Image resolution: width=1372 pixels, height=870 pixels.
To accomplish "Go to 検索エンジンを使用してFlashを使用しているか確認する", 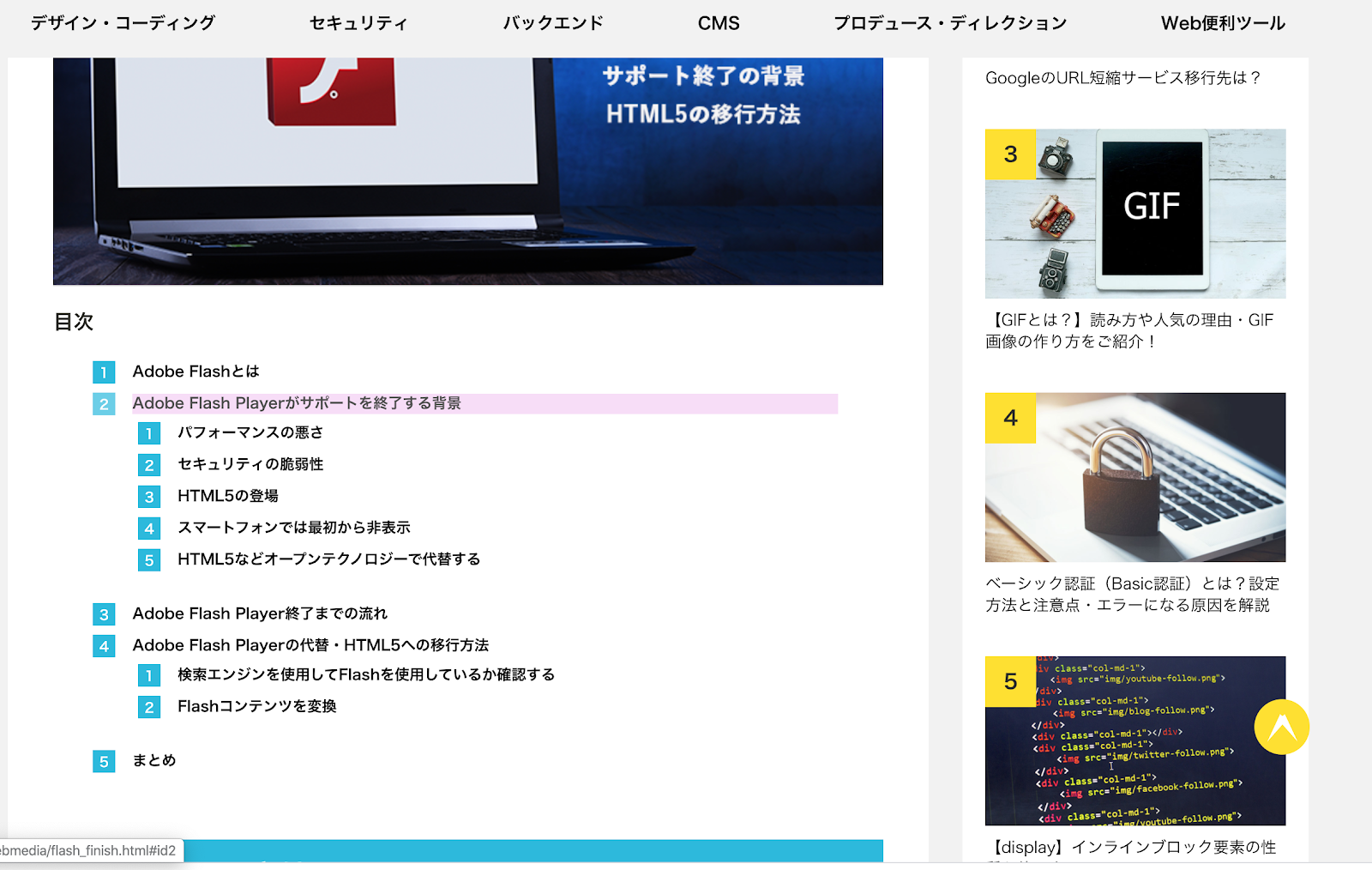I will 366,675.
